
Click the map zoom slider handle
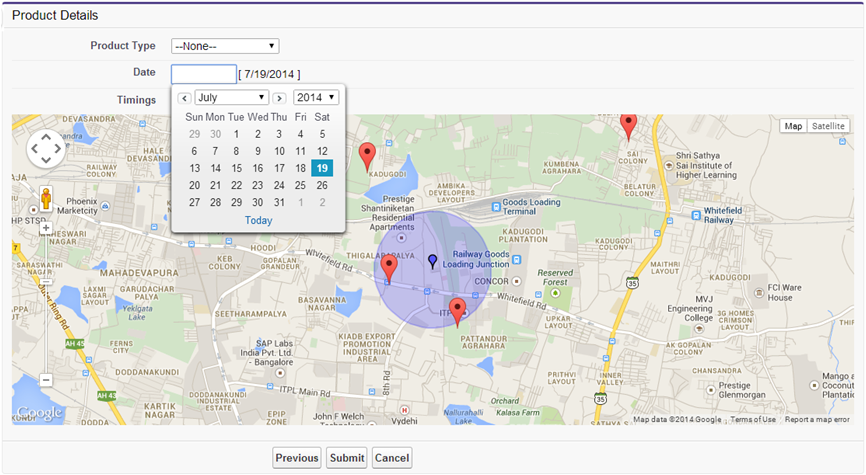click(46, 282)
